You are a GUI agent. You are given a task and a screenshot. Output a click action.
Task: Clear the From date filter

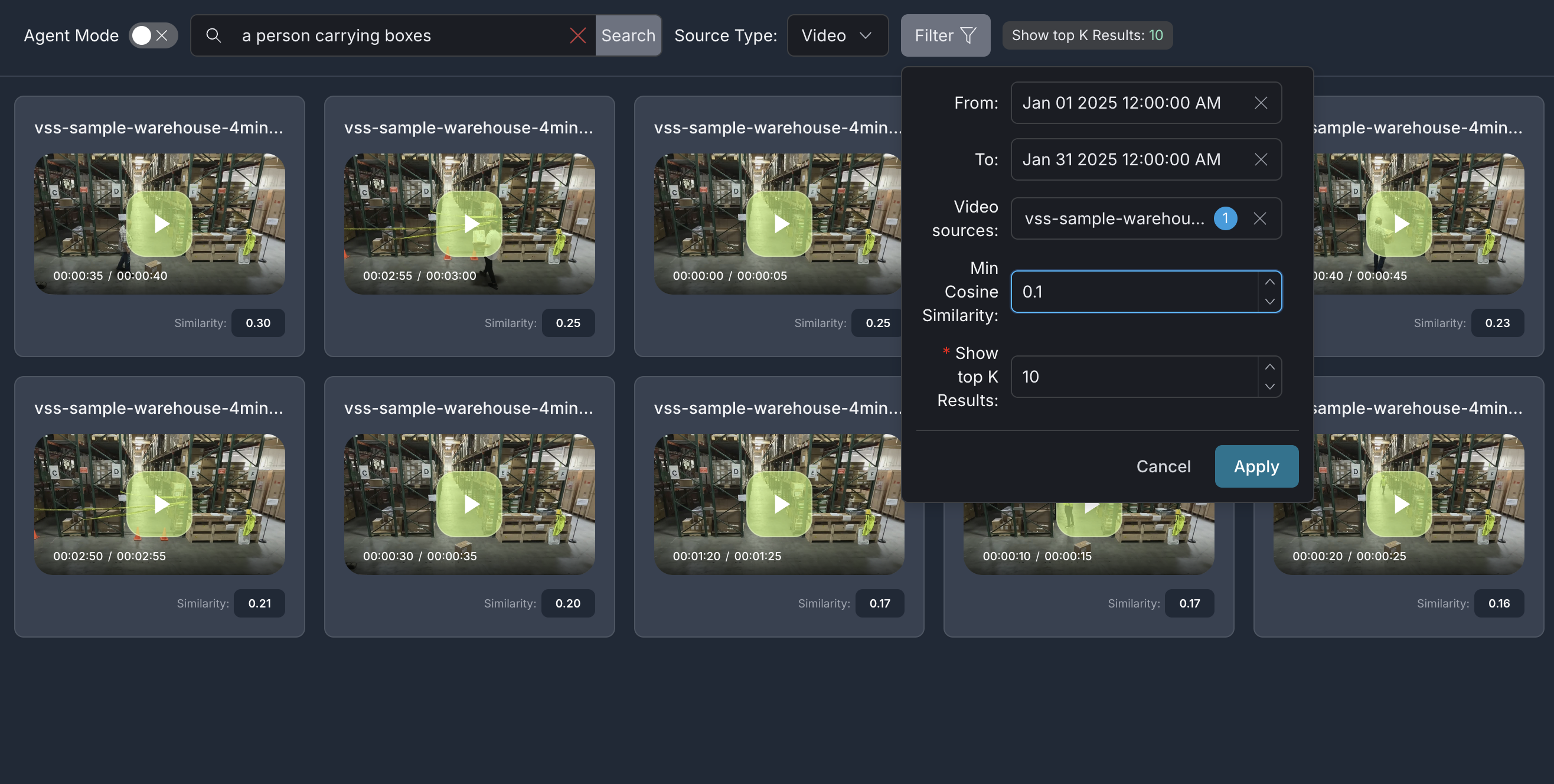pyautogui.click(x=1261, y=103)
